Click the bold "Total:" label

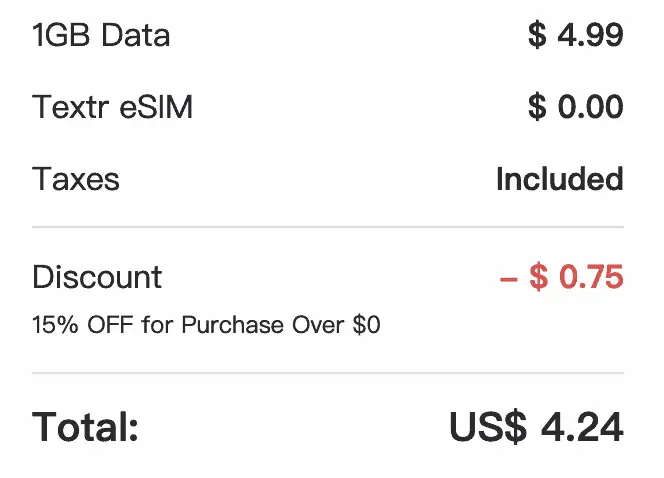click(85, 427)
